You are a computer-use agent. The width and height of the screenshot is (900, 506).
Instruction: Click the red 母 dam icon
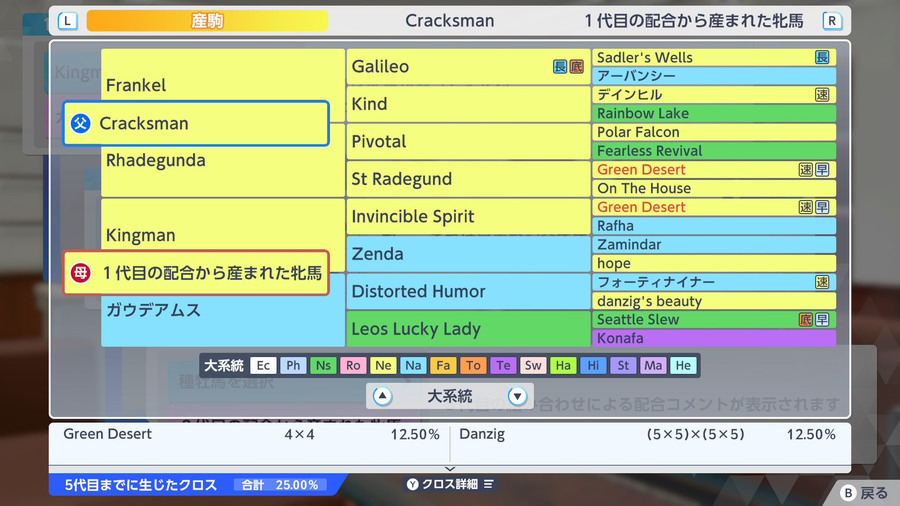point(81,273)
